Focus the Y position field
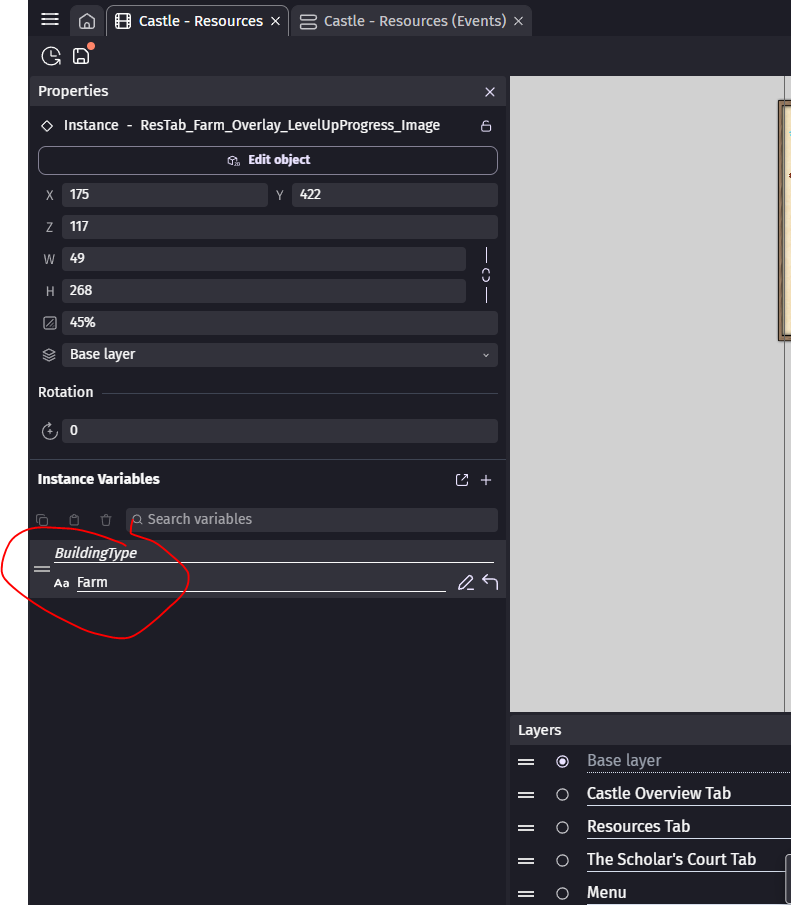This screenshot has width=791, height=905. pyautogui.click(x=395, y=195)
